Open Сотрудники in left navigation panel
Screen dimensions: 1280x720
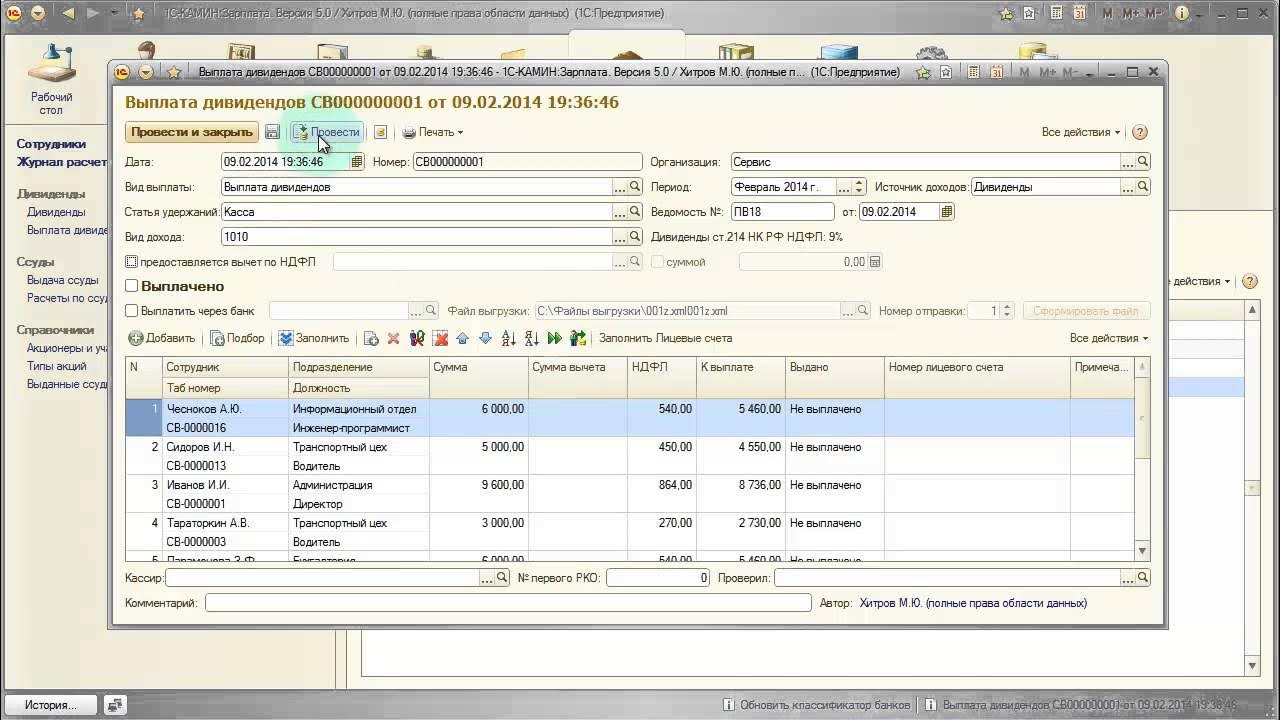[x=51, y=144]
